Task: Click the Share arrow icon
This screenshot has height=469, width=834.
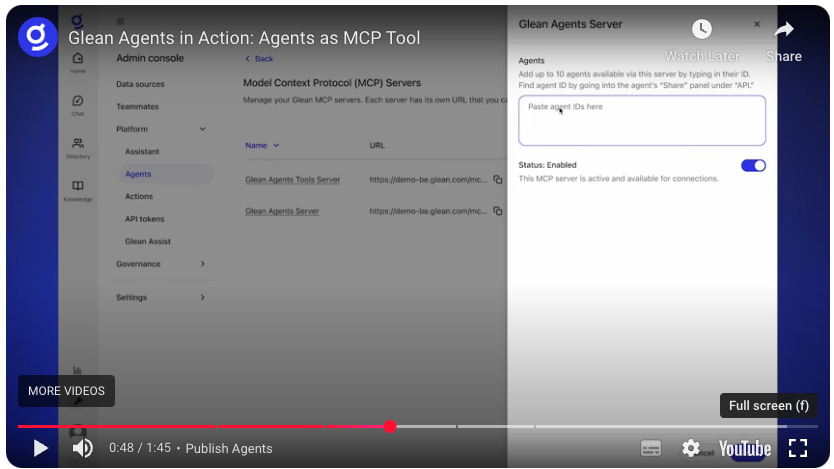Action: tap(783, 29)
